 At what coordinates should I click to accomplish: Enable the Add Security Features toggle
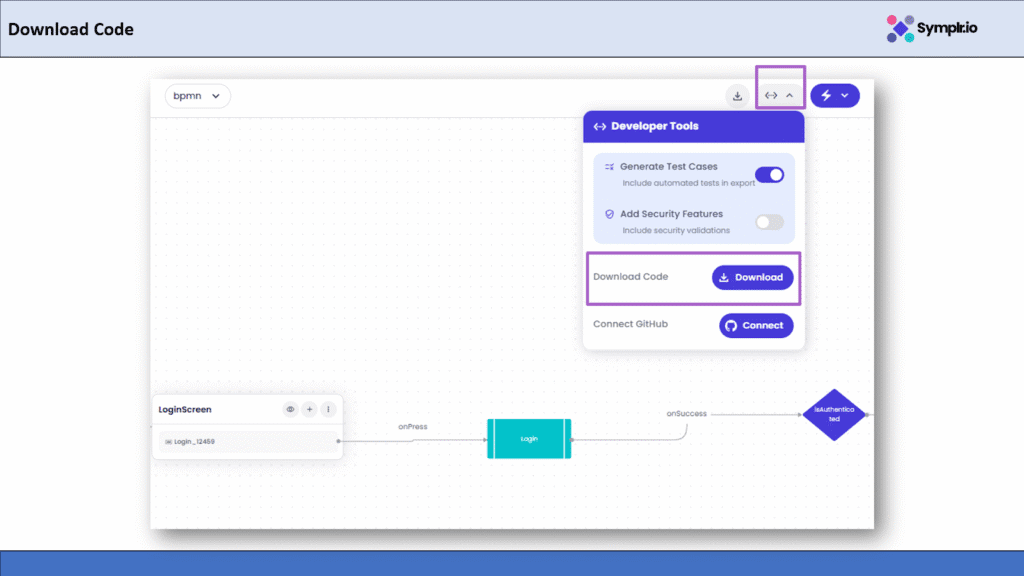point(769,222)
